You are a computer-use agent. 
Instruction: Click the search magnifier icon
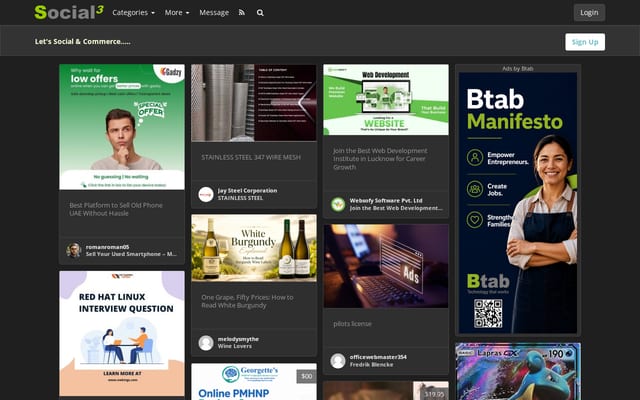[x=260, y=13]
